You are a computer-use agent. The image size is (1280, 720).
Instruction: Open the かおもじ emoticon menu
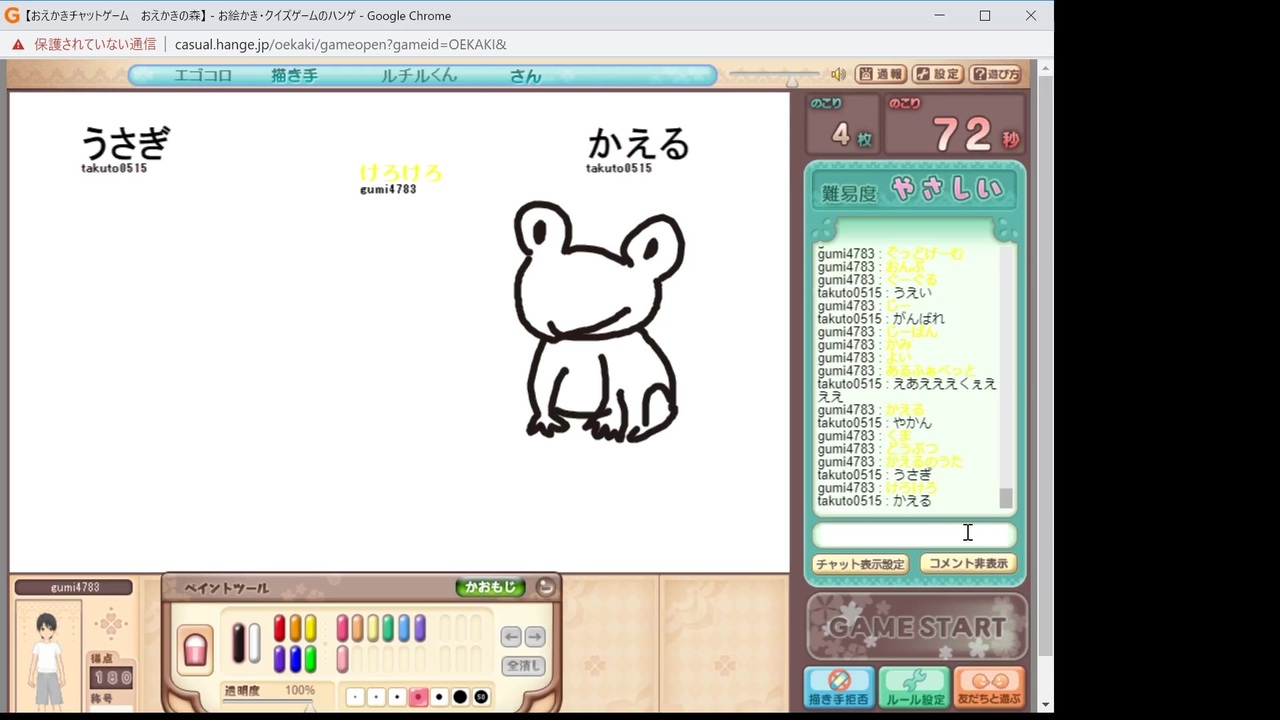490,587
